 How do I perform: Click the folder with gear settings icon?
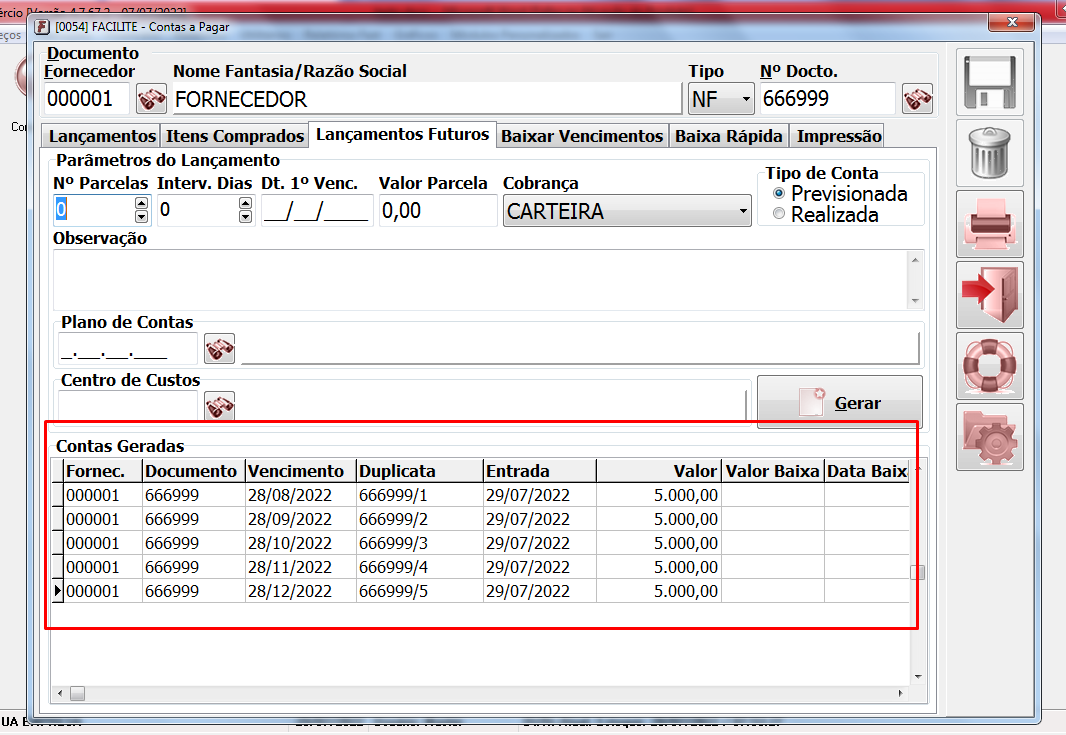tap(989, 437)
